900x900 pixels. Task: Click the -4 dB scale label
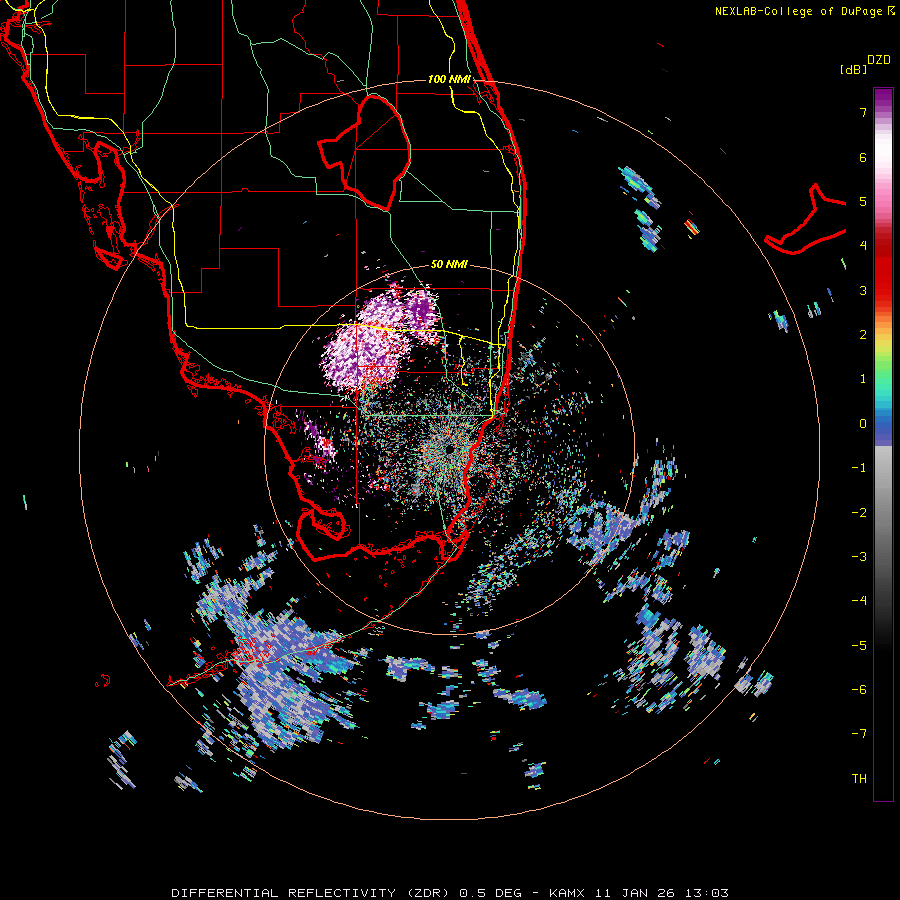pyautogui.click(x=859, y=601)
